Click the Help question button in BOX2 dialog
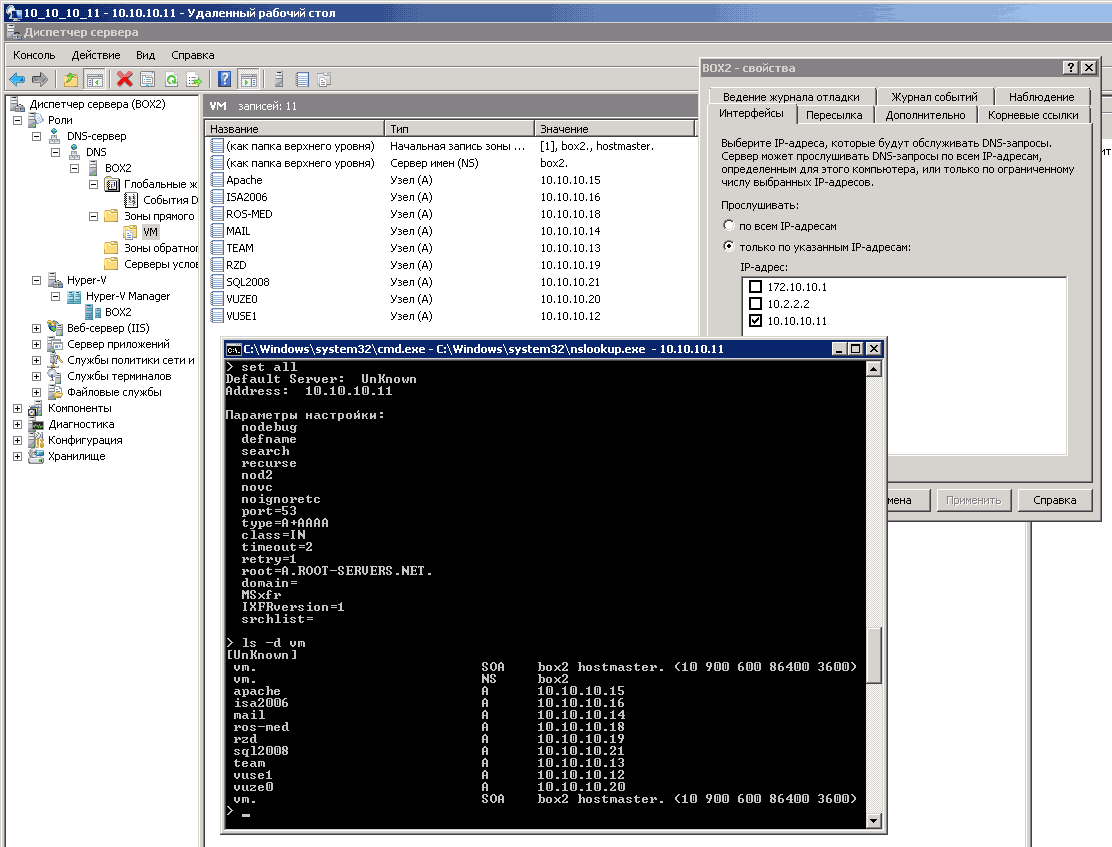 [x=1071, y=67]
